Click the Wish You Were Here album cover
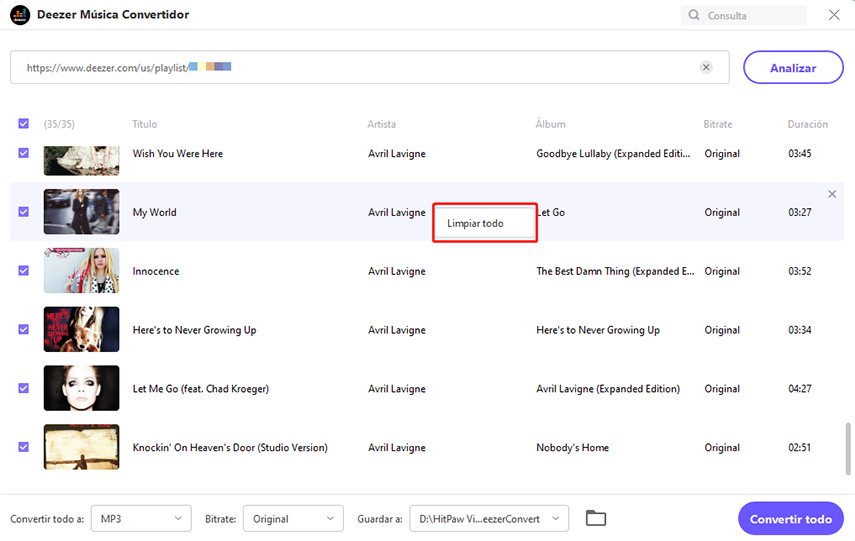This screenshot has width=855, height=541. [81, 160]
